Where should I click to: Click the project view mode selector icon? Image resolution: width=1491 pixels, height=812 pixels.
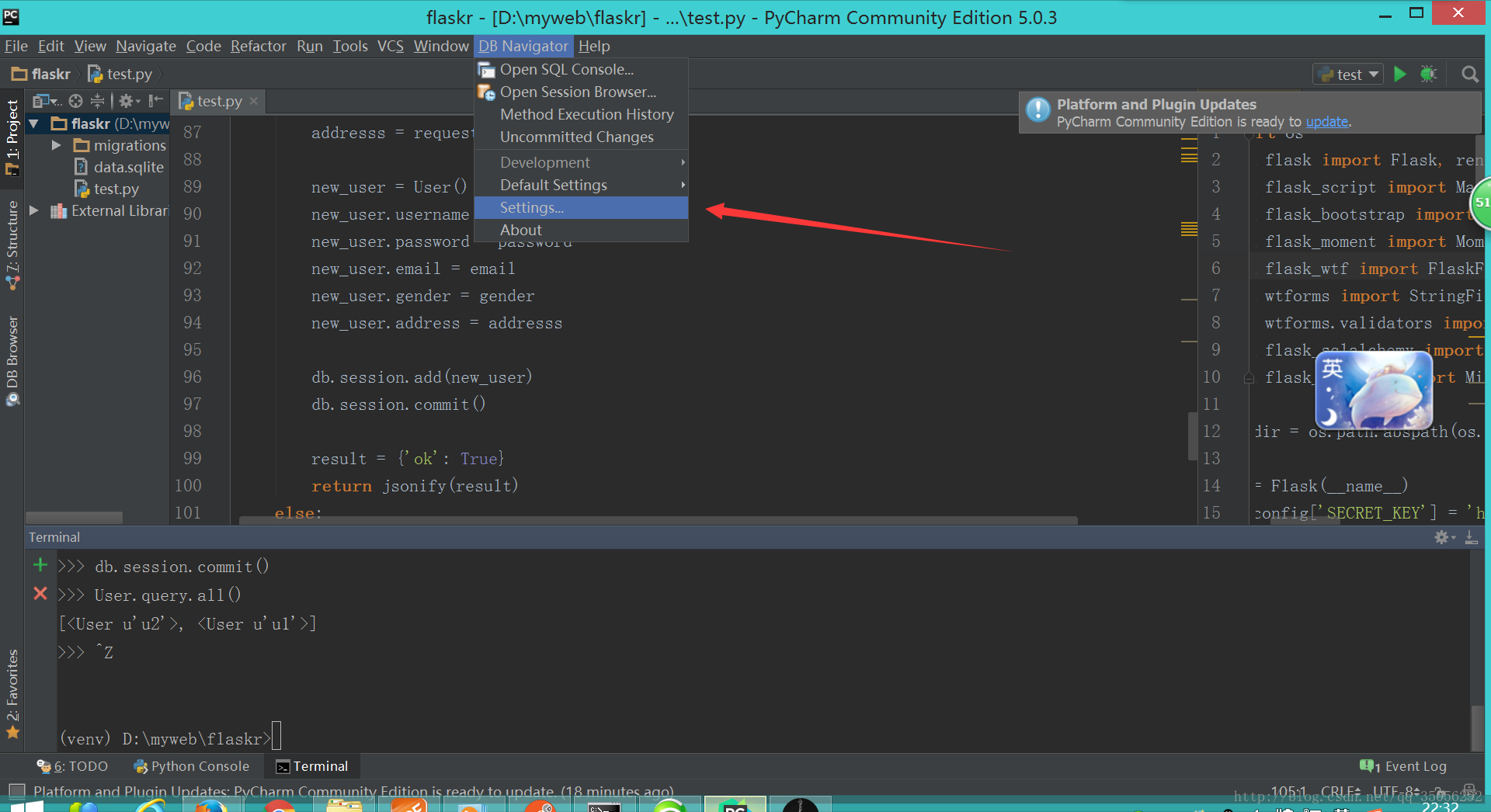coord(46,101)
